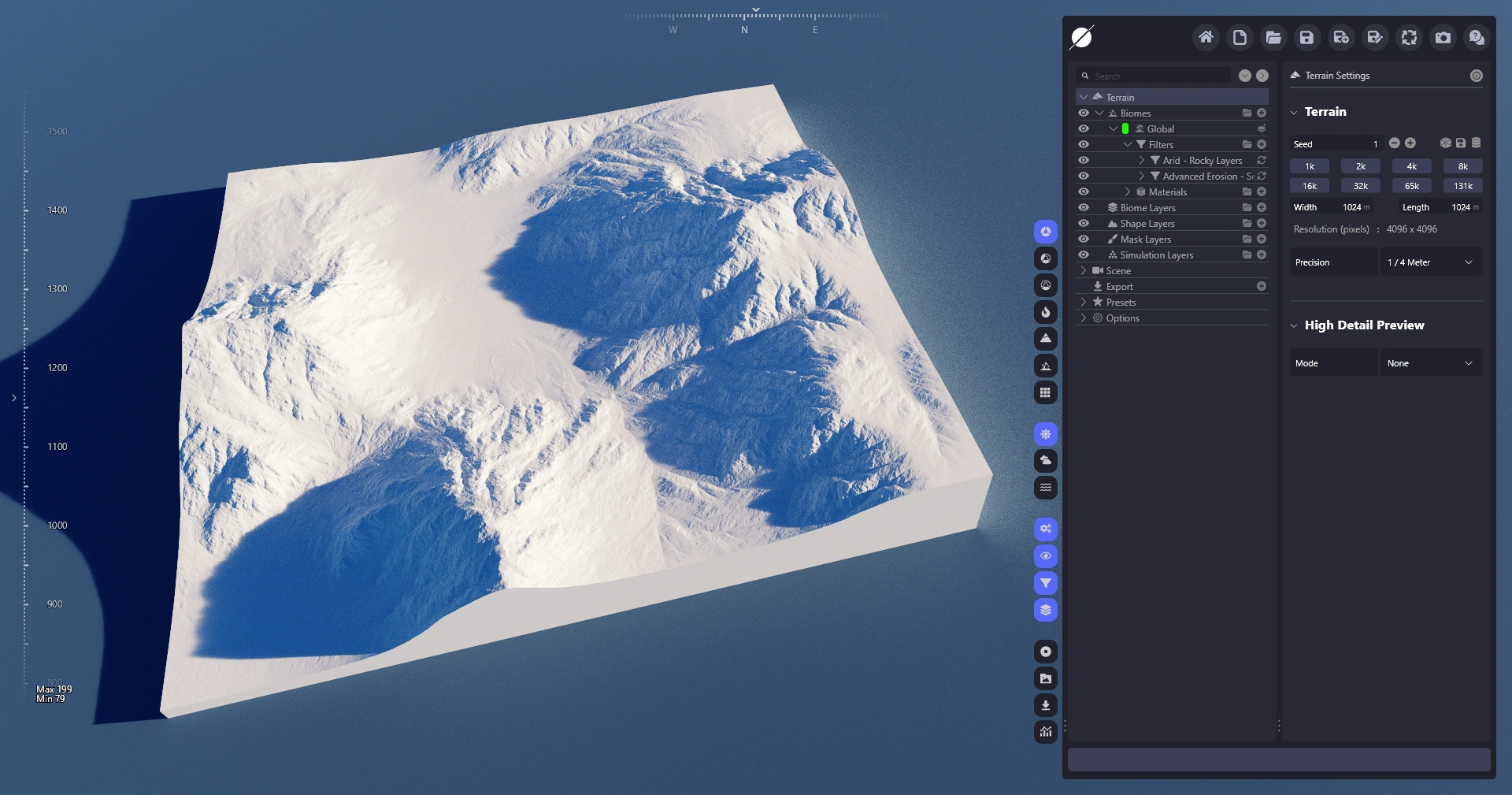The height and width of the screenshot is (795, 1512).
Task: Open the folder icon to load a project
Action: pyautogui.click(x=1273, y=37)
